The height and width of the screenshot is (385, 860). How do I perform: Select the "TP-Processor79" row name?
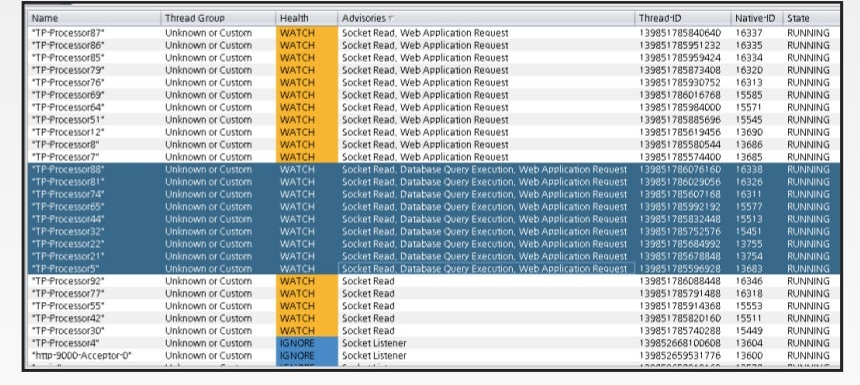point(68,70)
